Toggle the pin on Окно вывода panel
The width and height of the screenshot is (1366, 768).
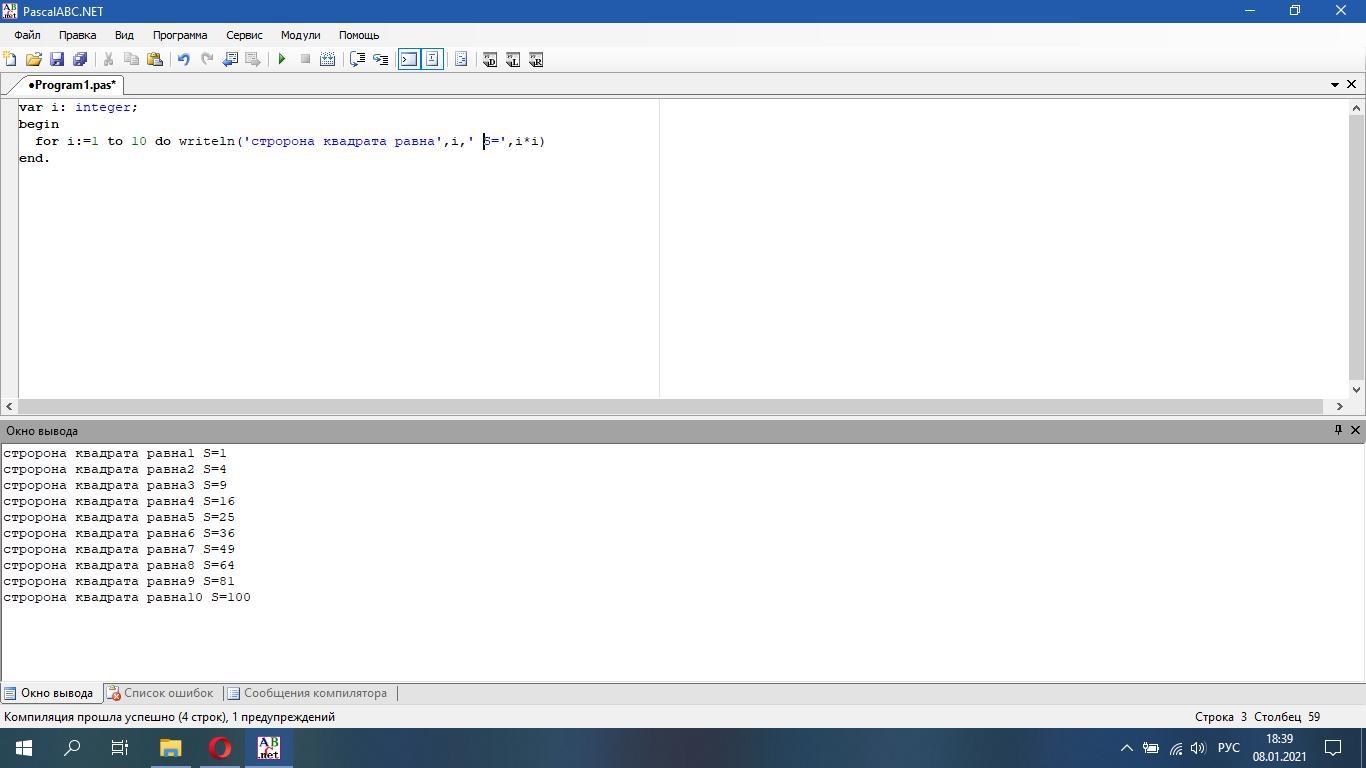pyautogui.click(x=1338, y=430)
